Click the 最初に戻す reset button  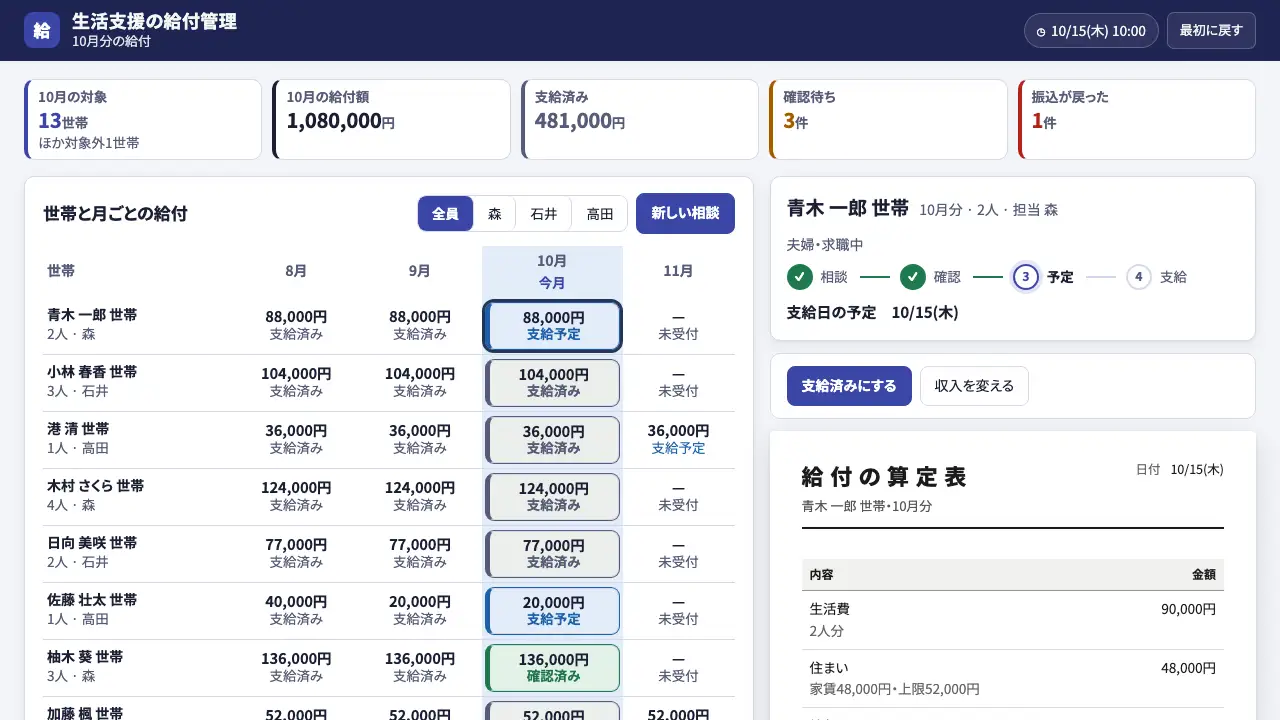point(1211,31)
